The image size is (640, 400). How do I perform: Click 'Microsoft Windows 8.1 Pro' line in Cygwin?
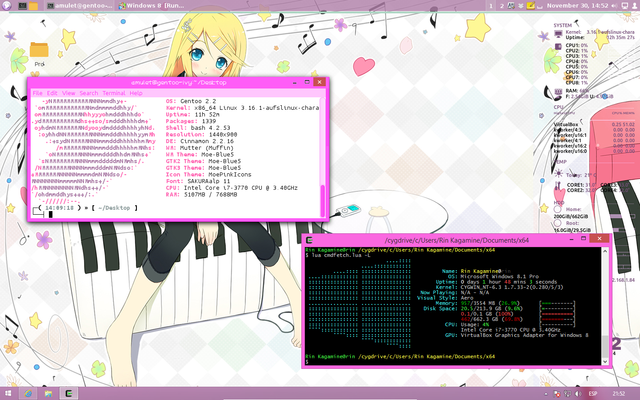click(x=500, y=276)
